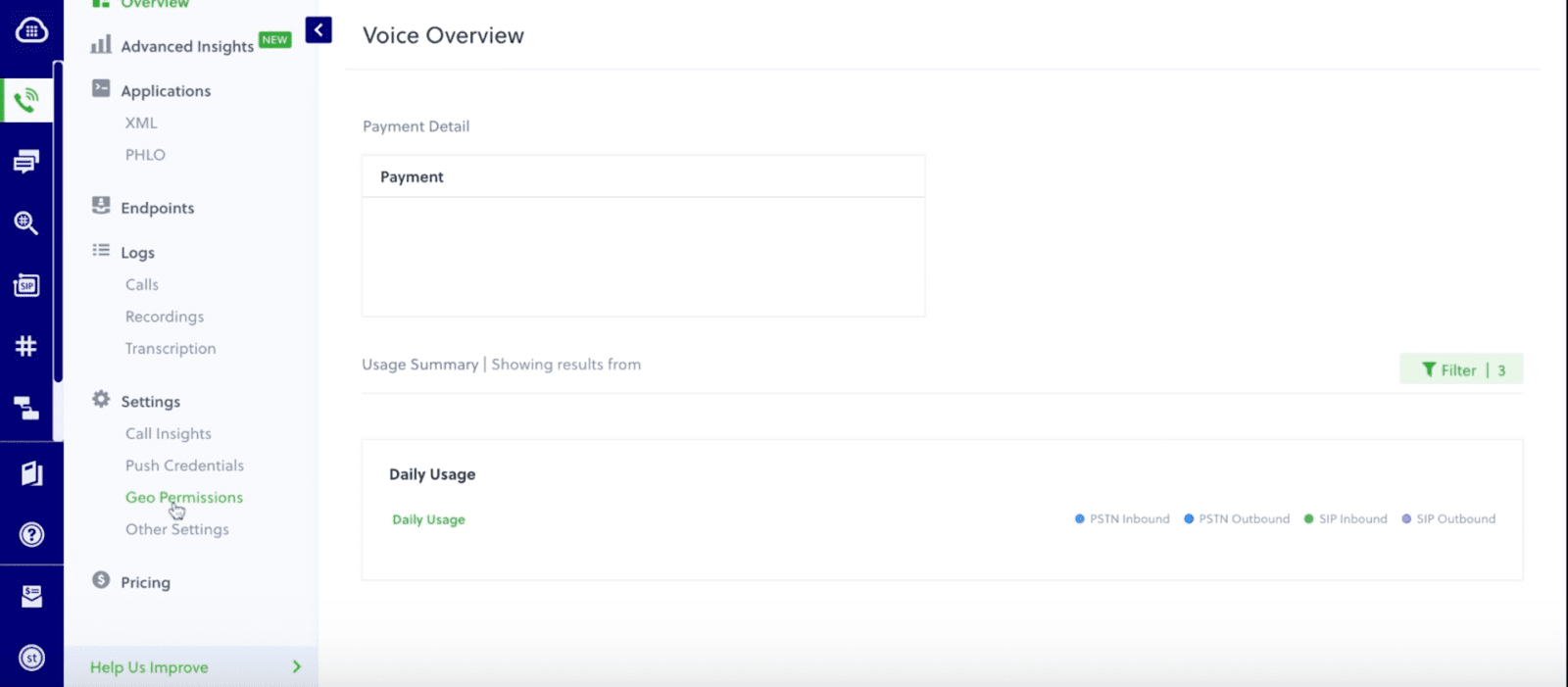Go to Advanced Insights

(187, 46)
